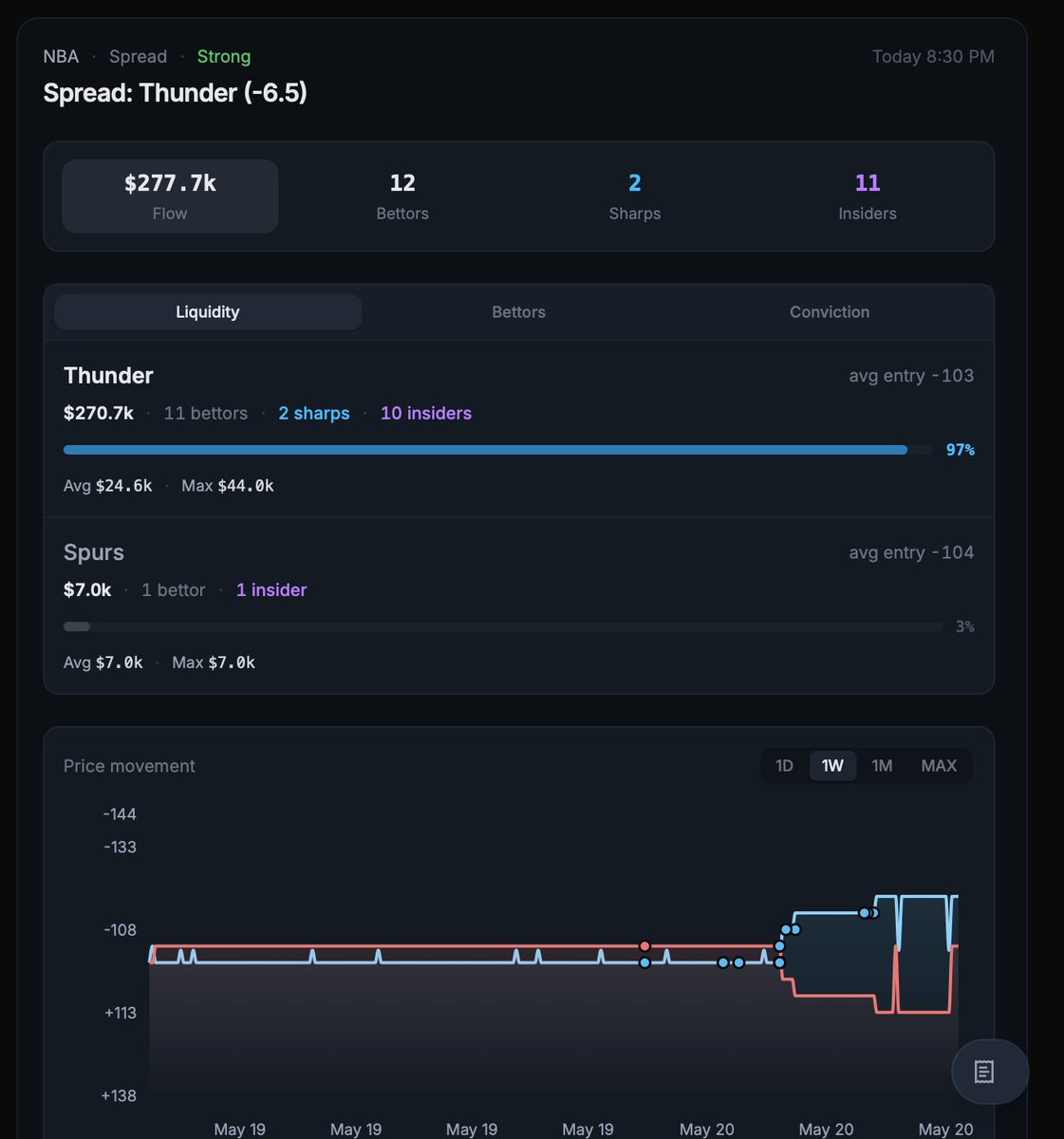Screen dimensions: 1064x1139
Task: Click the '-133' y-axis label
Action: click(x=121, y=847)
